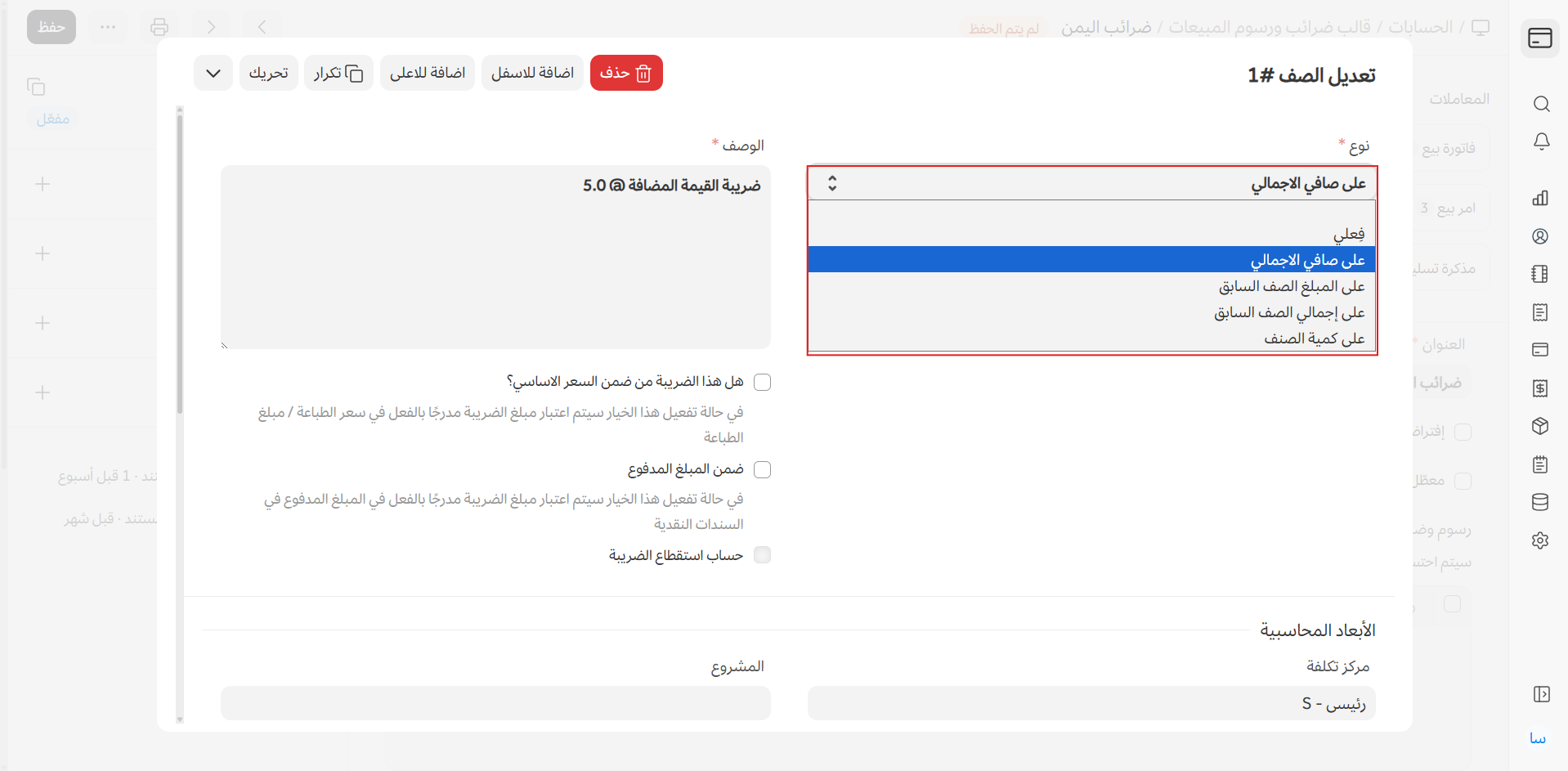
Task: Choose 'على كمية الصنف' option
Action: [x=1314, y=338]
